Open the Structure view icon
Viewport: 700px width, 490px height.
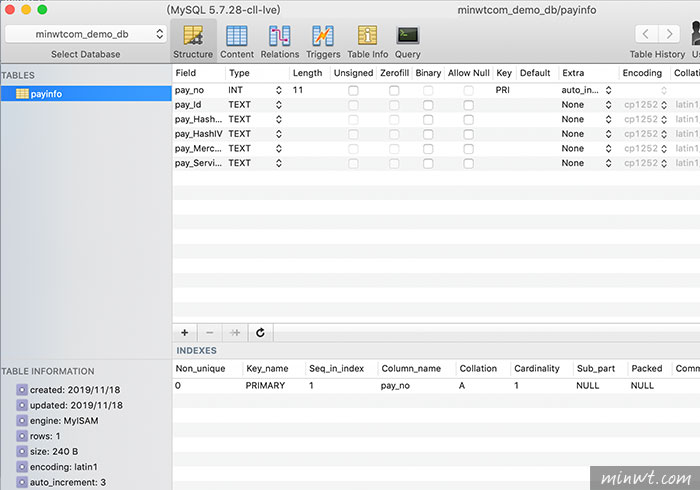pyautogui.click(x=193, y=36)
